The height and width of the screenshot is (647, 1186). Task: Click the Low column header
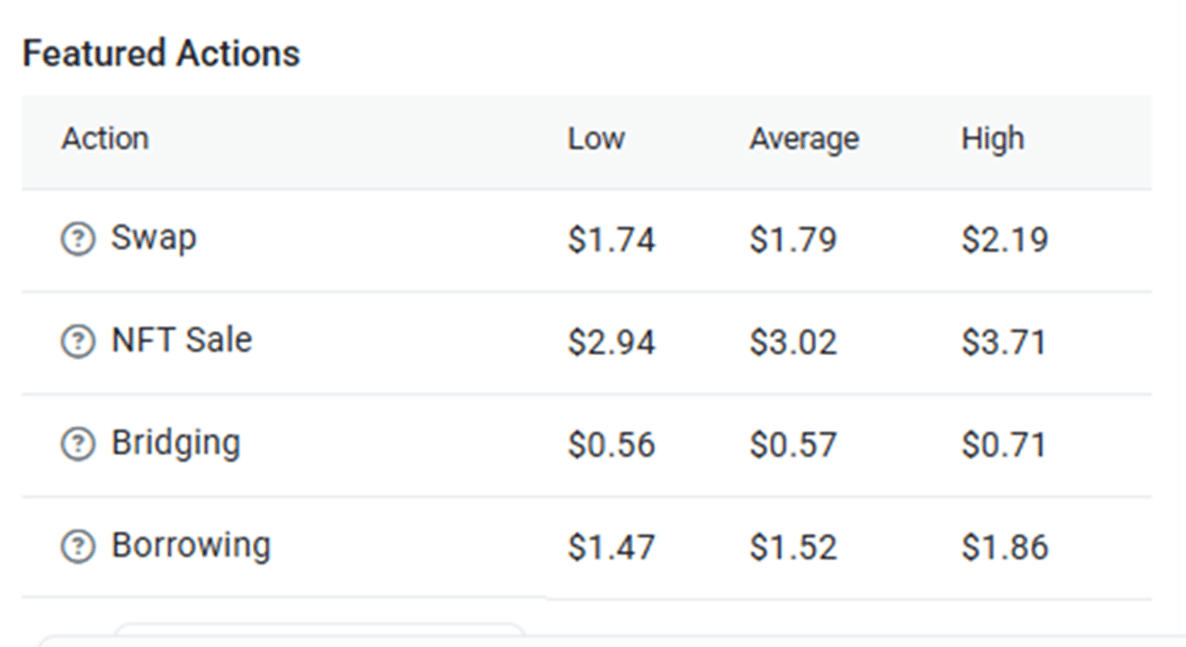pyautogui.click(x=596, y=138)
